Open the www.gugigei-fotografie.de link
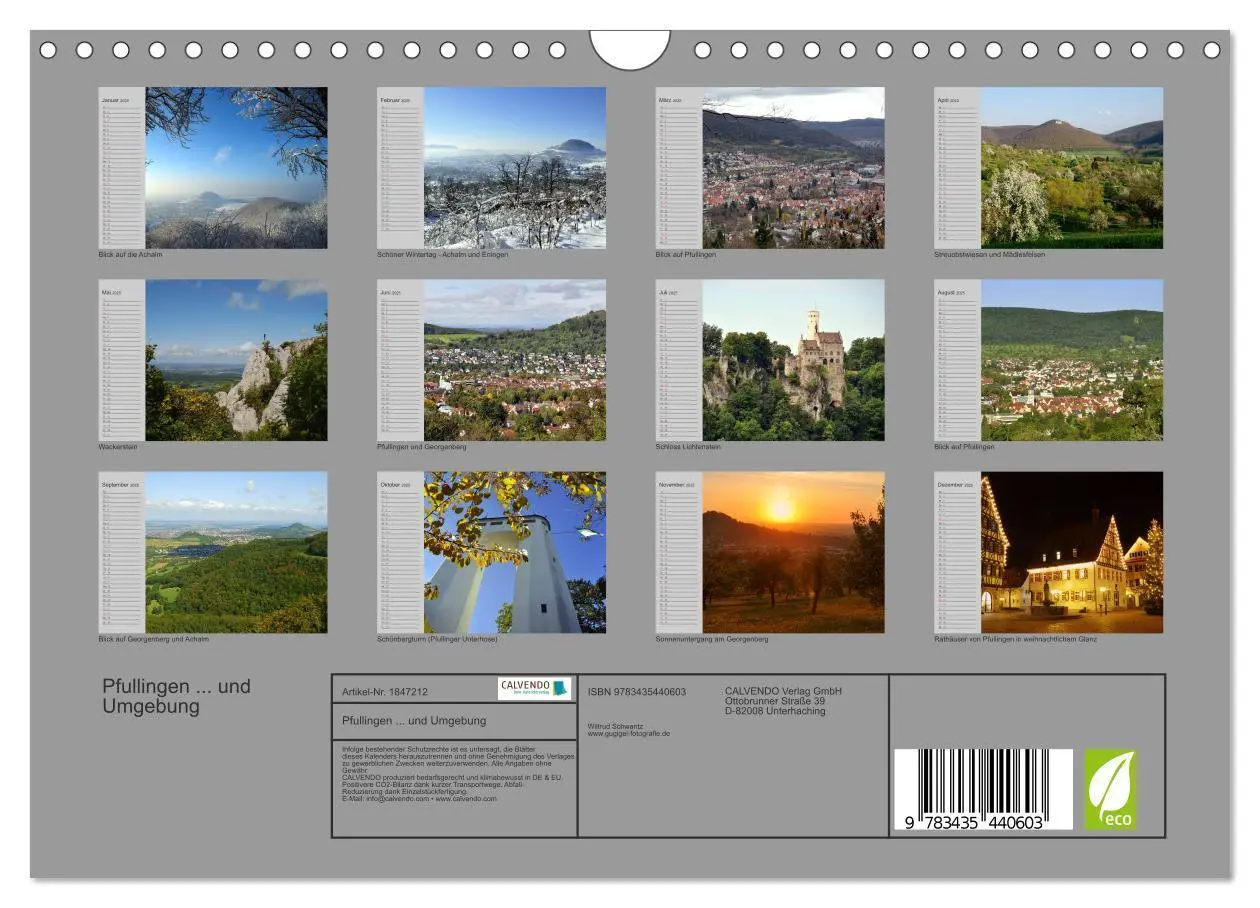 (629, 734)
